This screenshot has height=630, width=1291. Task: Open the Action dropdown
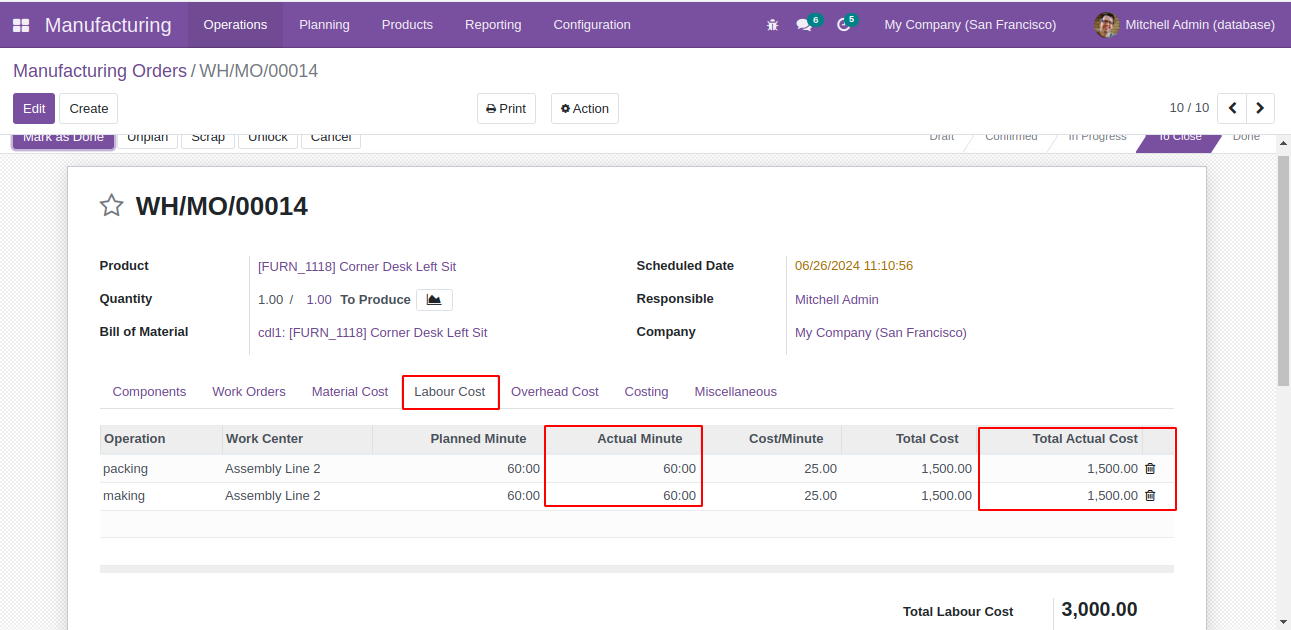(585, 108)
